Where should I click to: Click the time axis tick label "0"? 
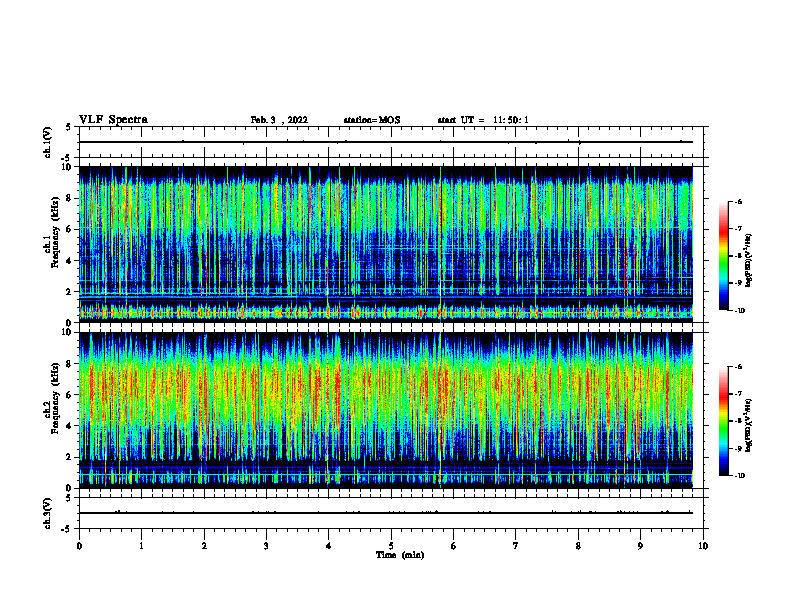click(x=79, y=546)
